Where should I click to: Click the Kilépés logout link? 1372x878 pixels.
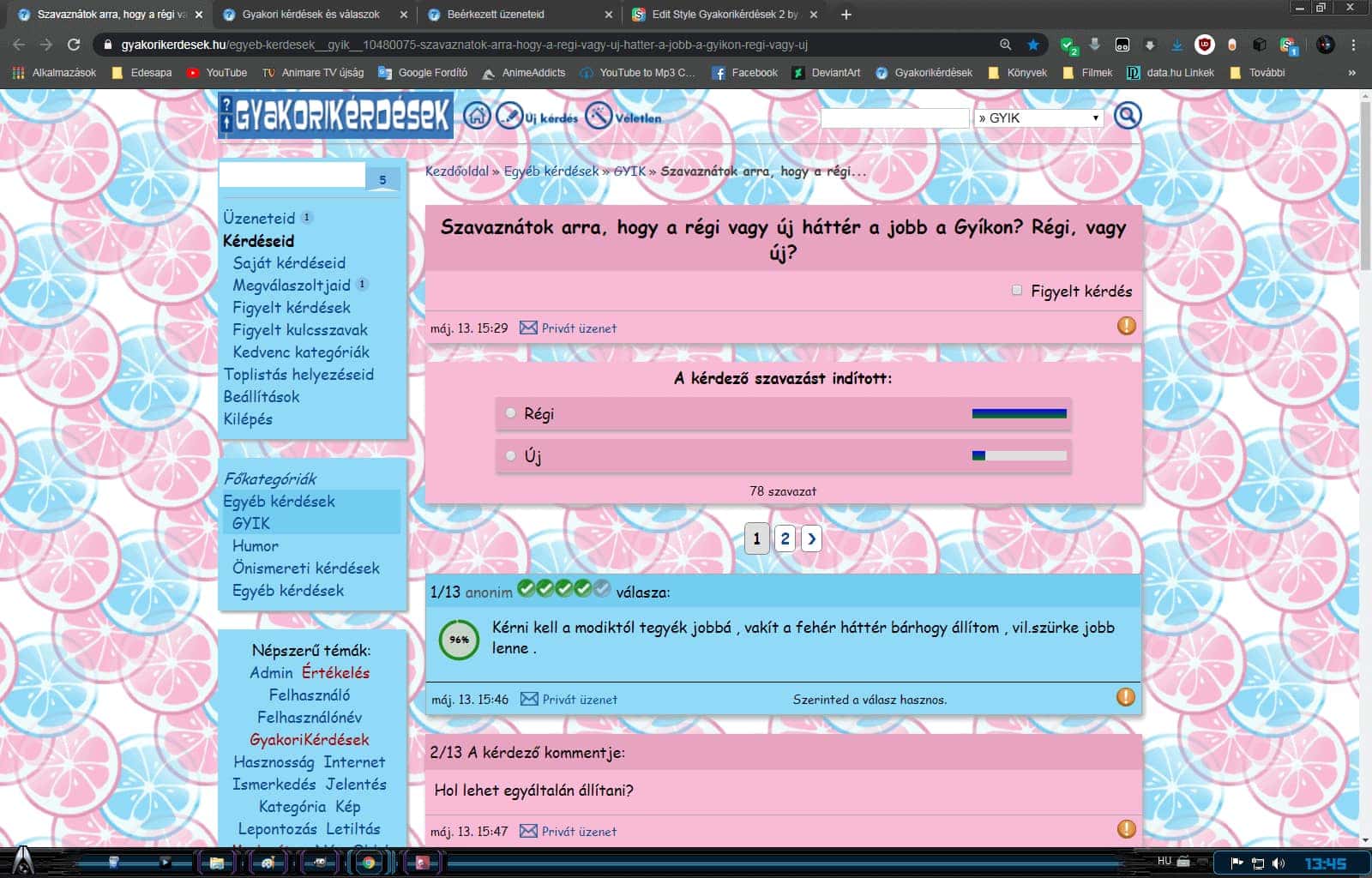tap(248, 419)
